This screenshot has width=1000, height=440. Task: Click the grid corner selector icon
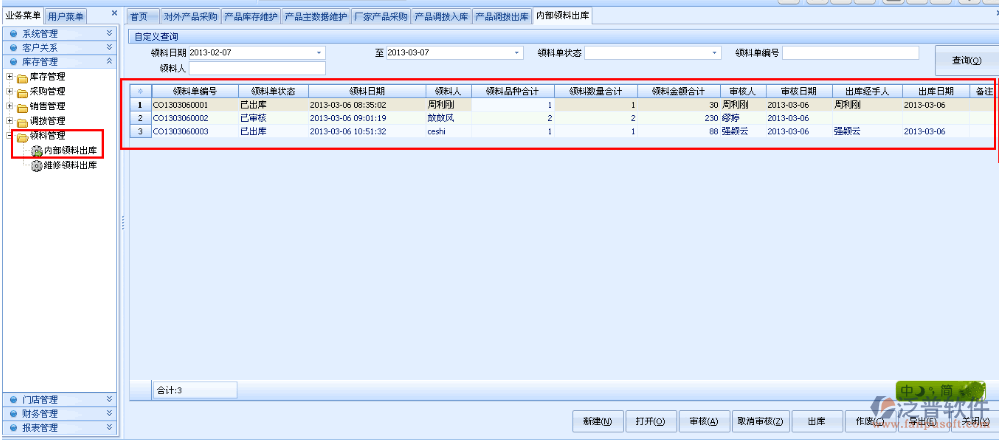pyautogui.click(x=139, y=91)
